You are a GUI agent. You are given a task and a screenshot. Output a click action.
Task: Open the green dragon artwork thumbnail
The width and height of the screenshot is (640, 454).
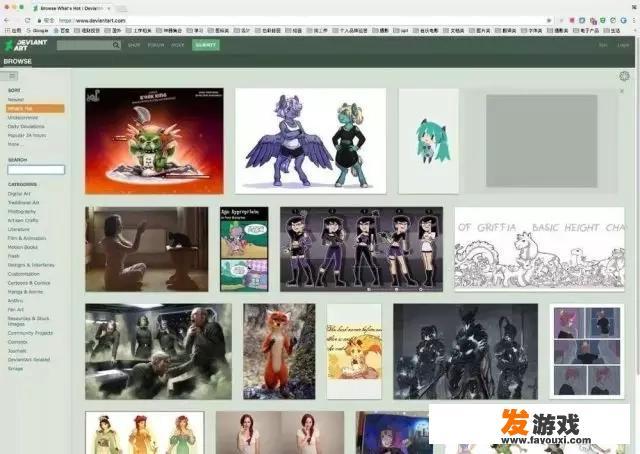pos(154,141)
